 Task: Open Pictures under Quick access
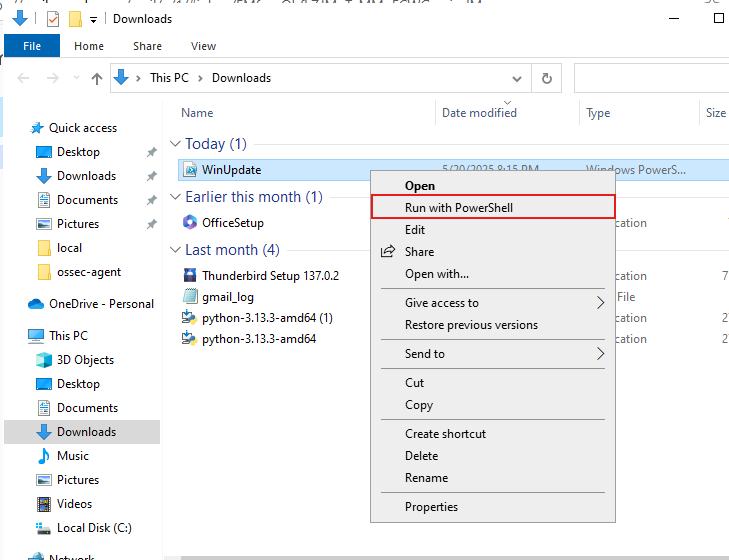click(x=78, y=224)
